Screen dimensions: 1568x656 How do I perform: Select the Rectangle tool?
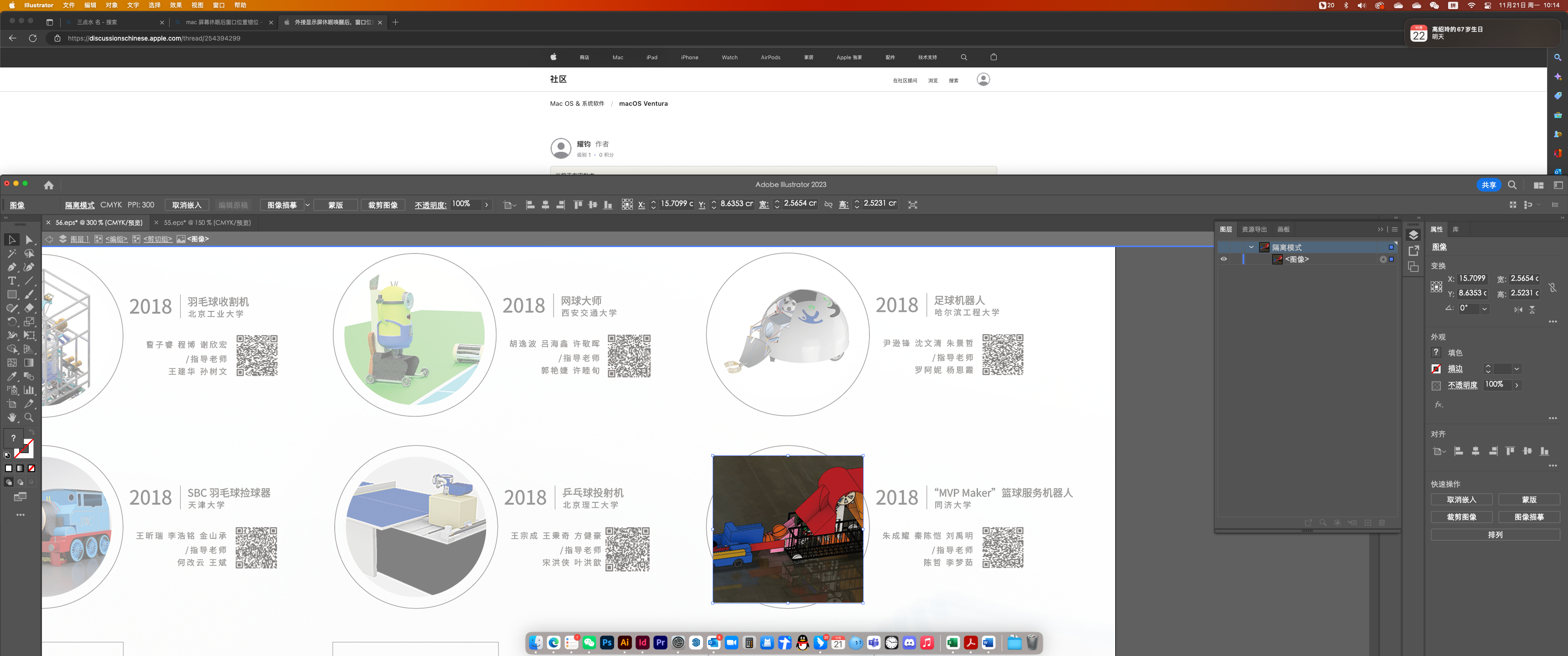(11, 294)
